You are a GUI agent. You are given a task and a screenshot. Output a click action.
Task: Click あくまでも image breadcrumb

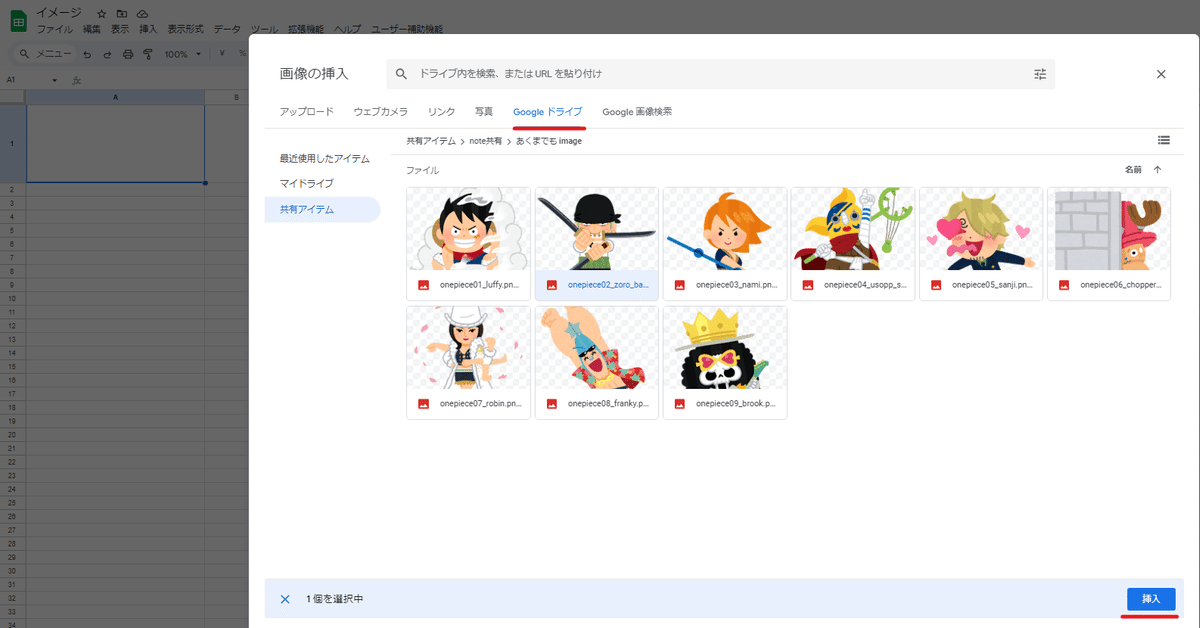(549, 141)
